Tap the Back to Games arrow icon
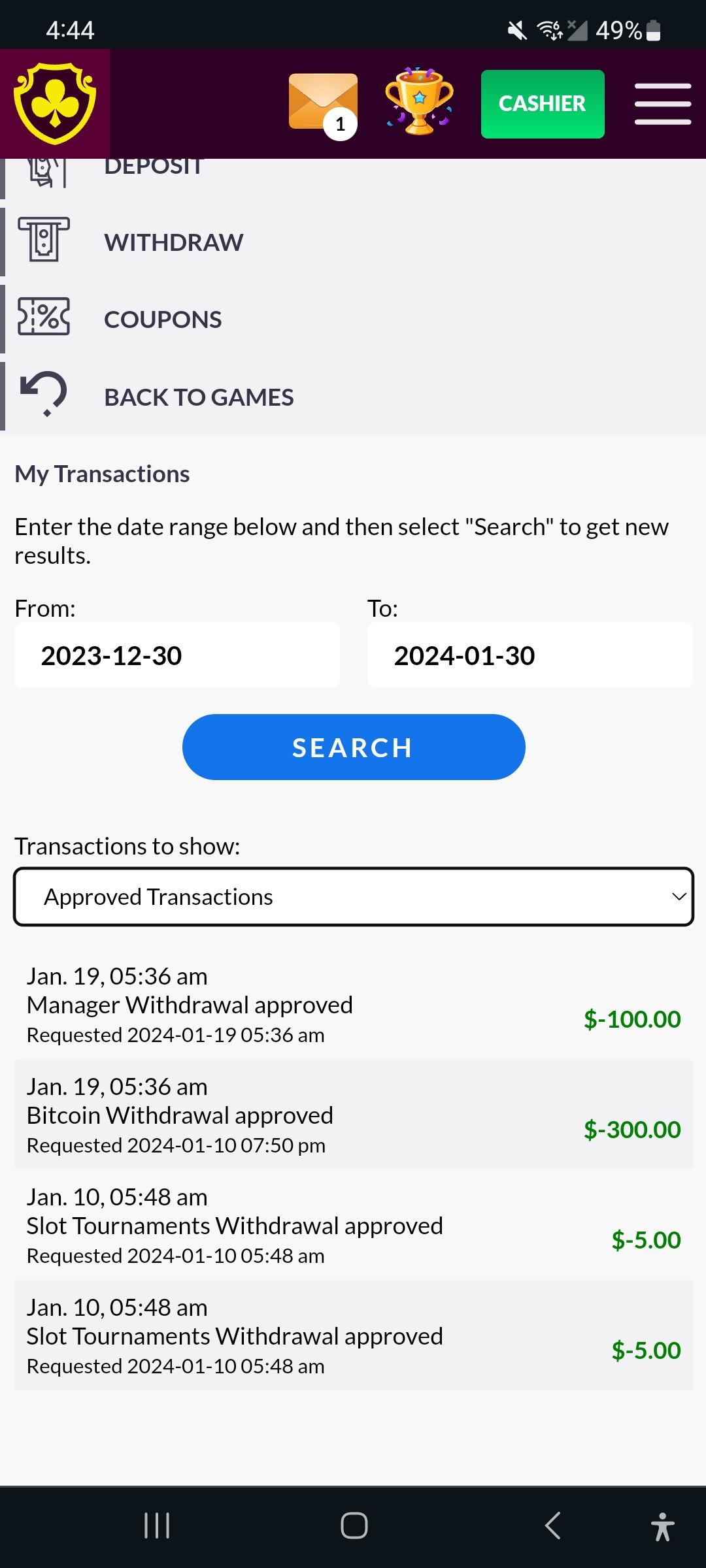This screenshot has width=706, height=1568. (x=44, y=394)
